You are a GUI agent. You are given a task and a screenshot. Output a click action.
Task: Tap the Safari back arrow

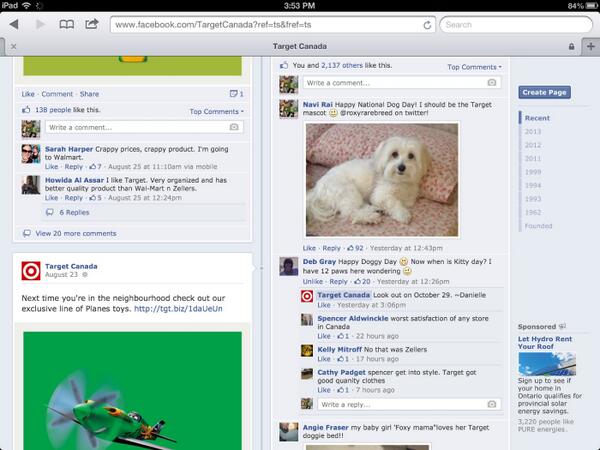14,24
